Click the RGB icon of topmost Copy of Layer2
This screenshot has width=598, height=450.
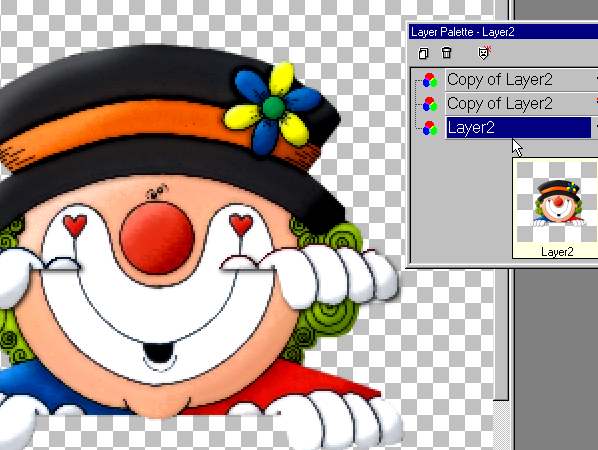point(430,80)
